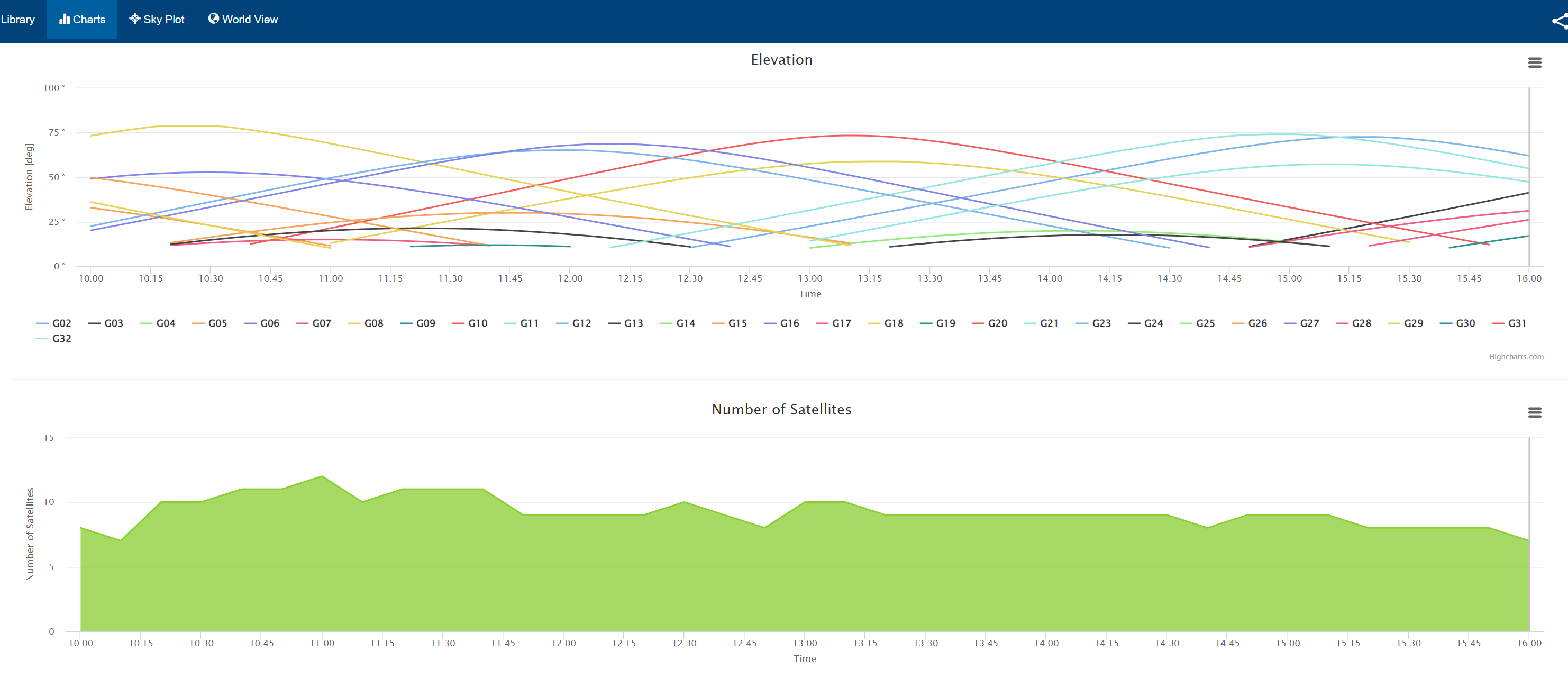Viewport: 1568px width, 677px height.
Task: Toggle G32 legend entry
Action: [61, 339]
